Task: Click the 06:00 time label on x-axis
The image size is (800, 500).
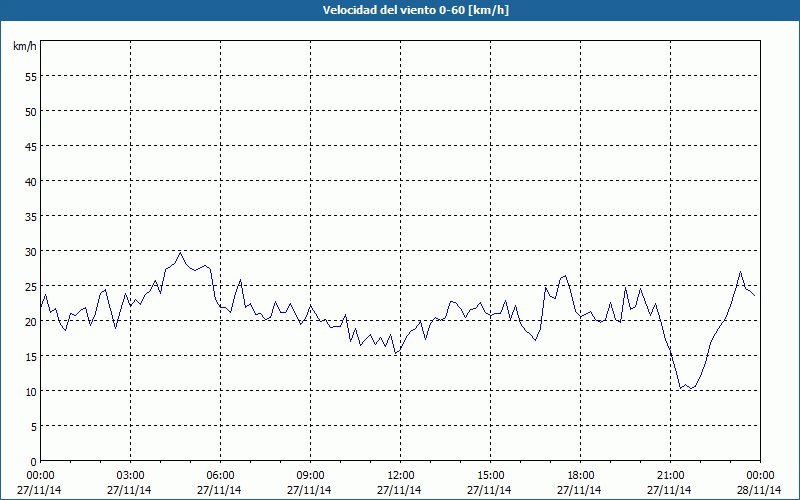Action: point(220,476)
